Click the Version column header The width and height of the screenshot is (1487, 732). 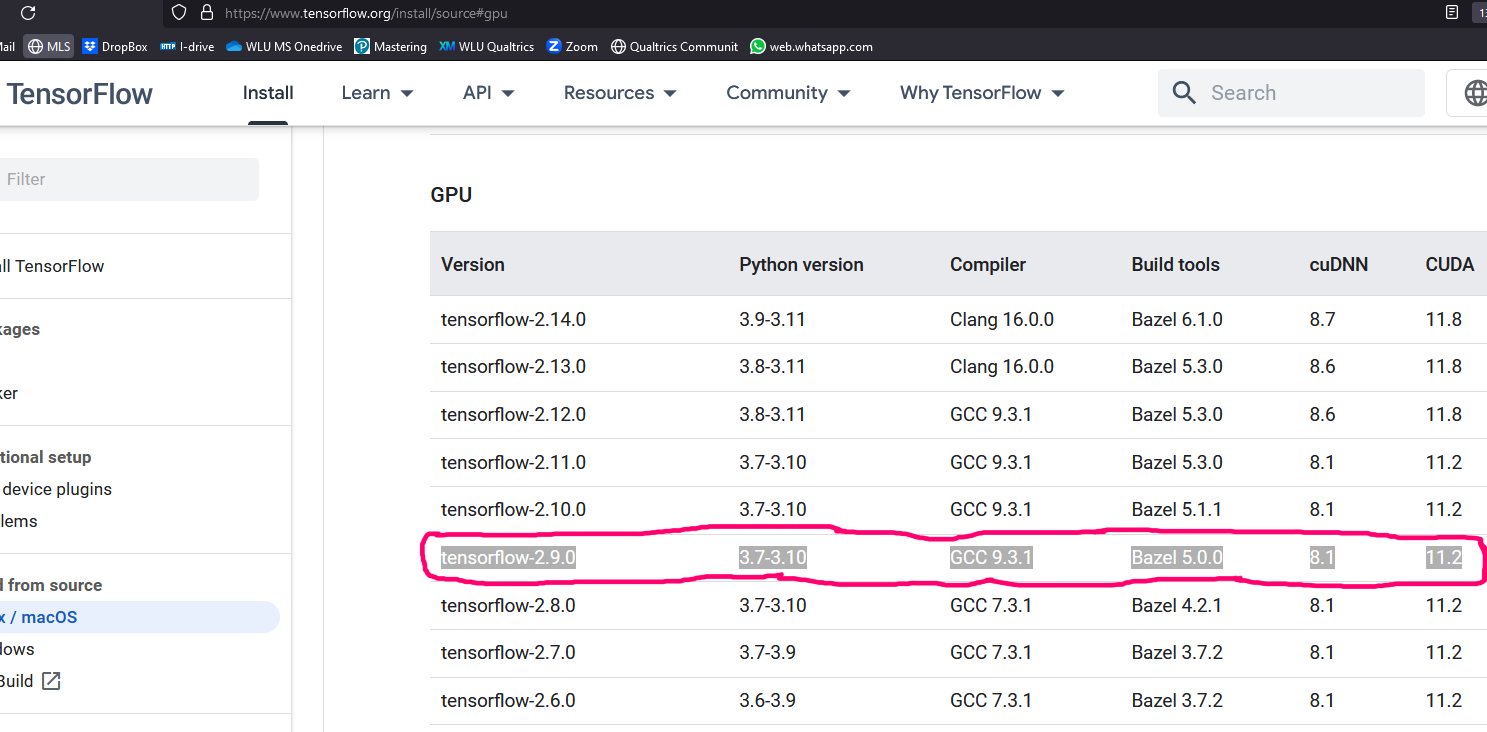(x=473, y=264)
